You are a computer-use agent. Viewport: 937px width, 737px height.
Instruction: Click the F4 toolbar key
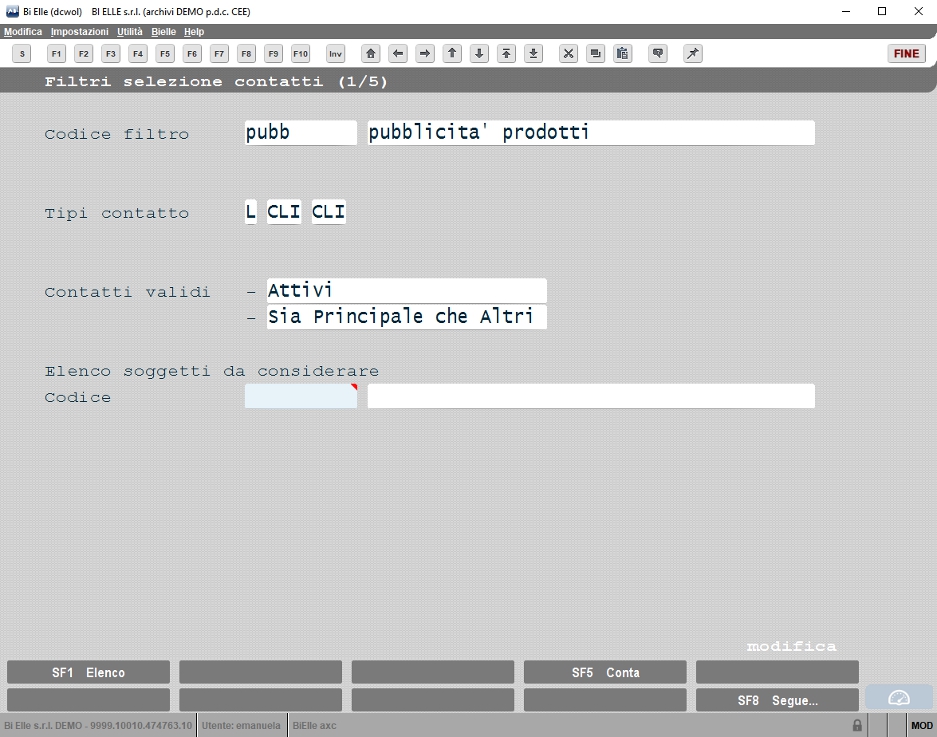point(138,54)
